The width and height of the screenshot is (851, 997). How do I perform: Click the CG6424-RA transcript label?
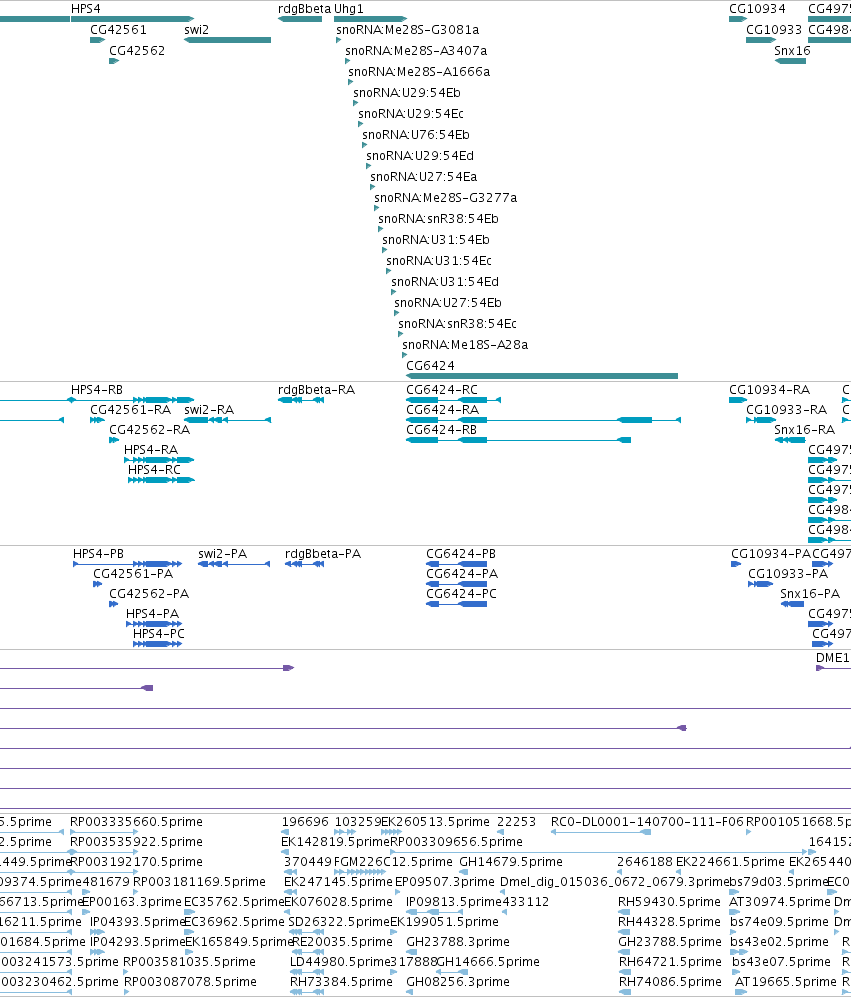[x=443, y=410]
